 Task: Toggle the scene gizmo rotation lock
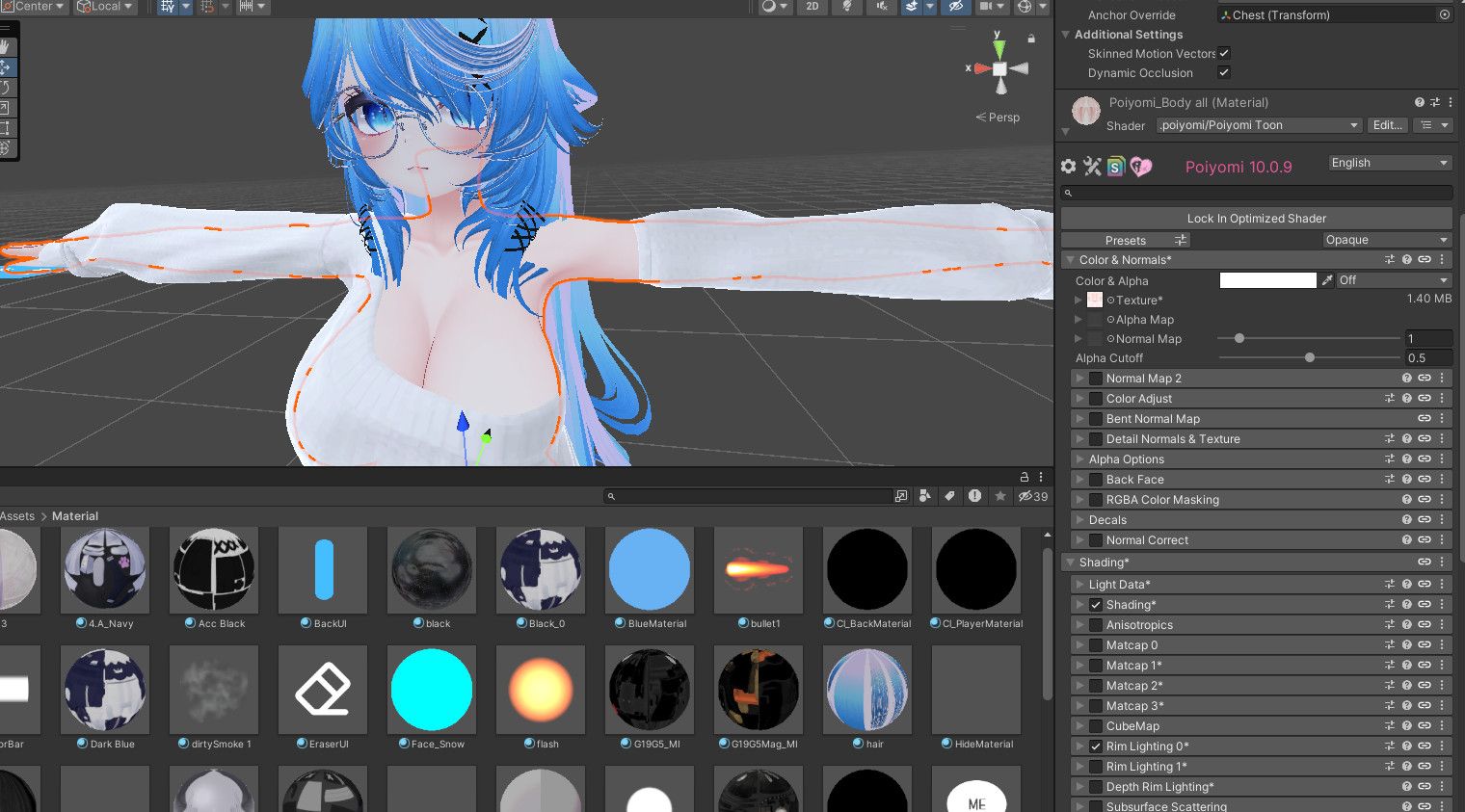tap(1031, 39)
